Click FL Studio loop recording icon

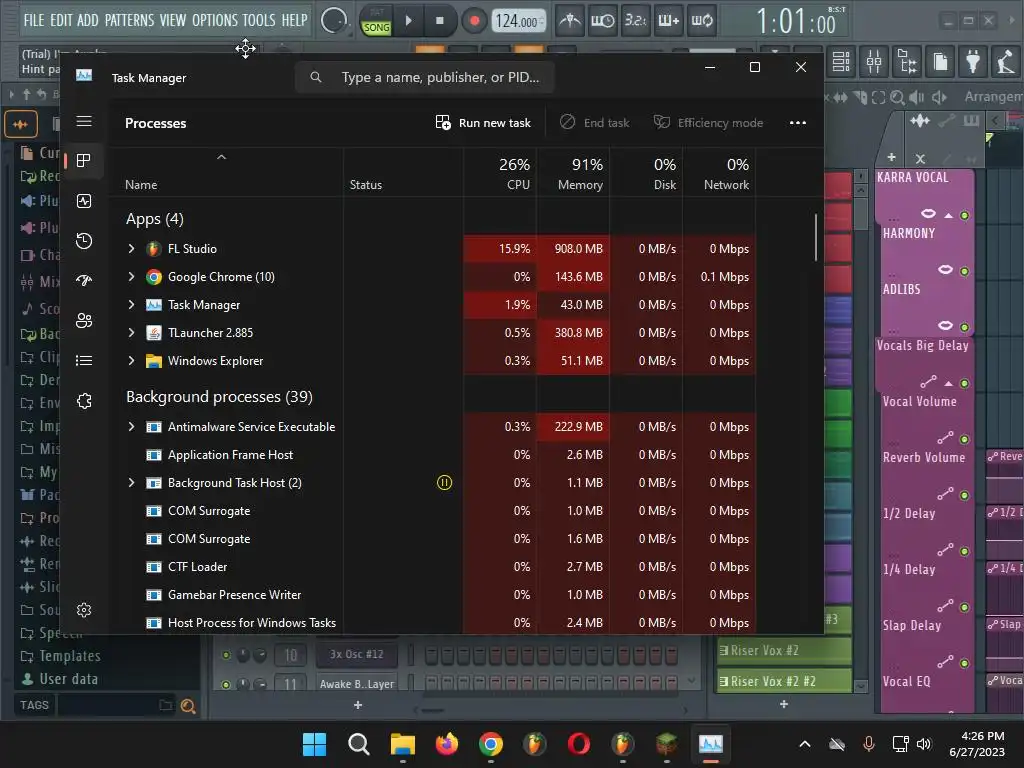[701, 21]
